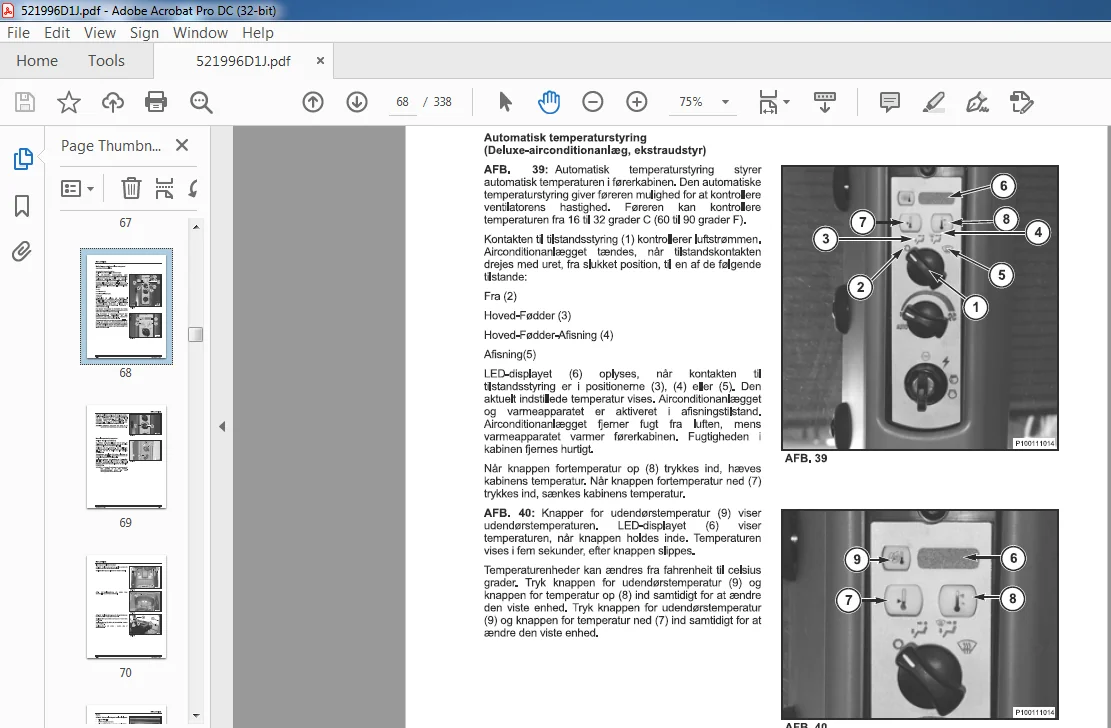Open the Fit page options tool
The image size is (1111, 728).
pos(768,102)
